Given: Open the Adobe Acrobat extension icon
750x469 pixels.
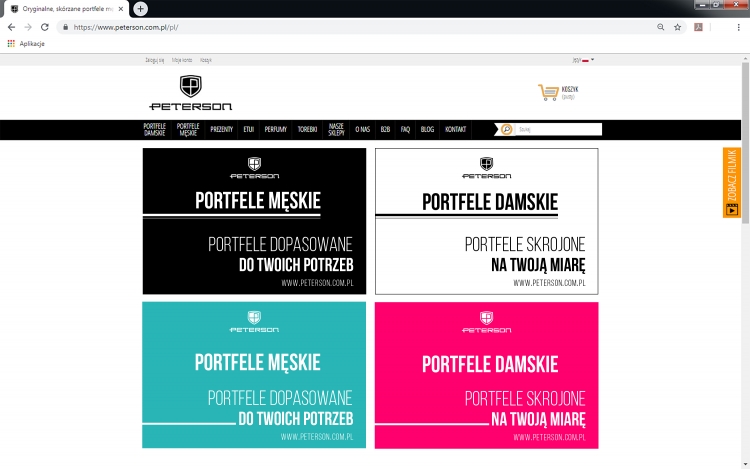Looking at the screenshot, I should point(699,27).
